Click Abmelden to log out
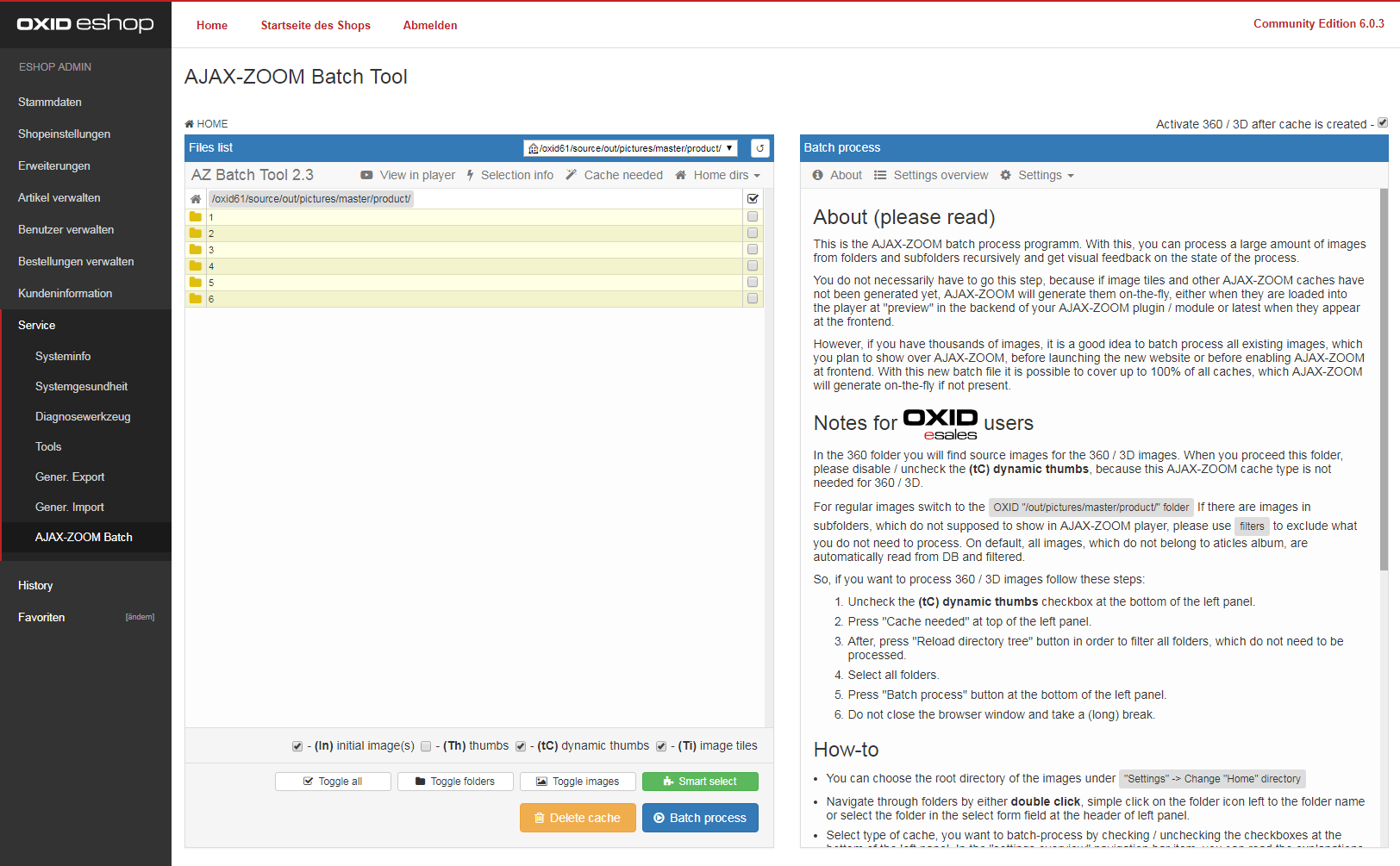The height and width of the screenshot is (866, 1400). point(430,25)
